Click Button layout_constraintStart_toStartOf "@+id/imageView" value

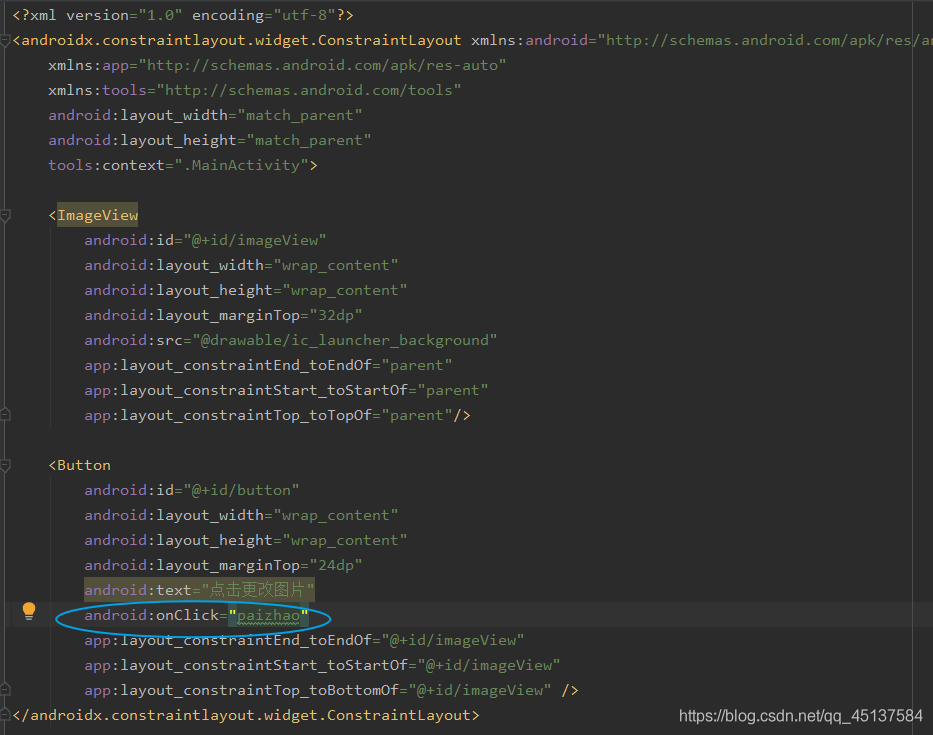pos(489,665)
